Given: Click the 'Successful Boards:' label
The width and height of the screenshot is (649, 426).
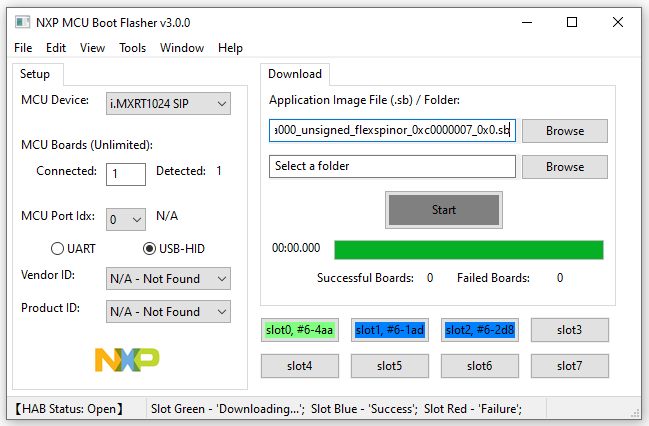Looking at the screenshot, I should pos(365,278).
